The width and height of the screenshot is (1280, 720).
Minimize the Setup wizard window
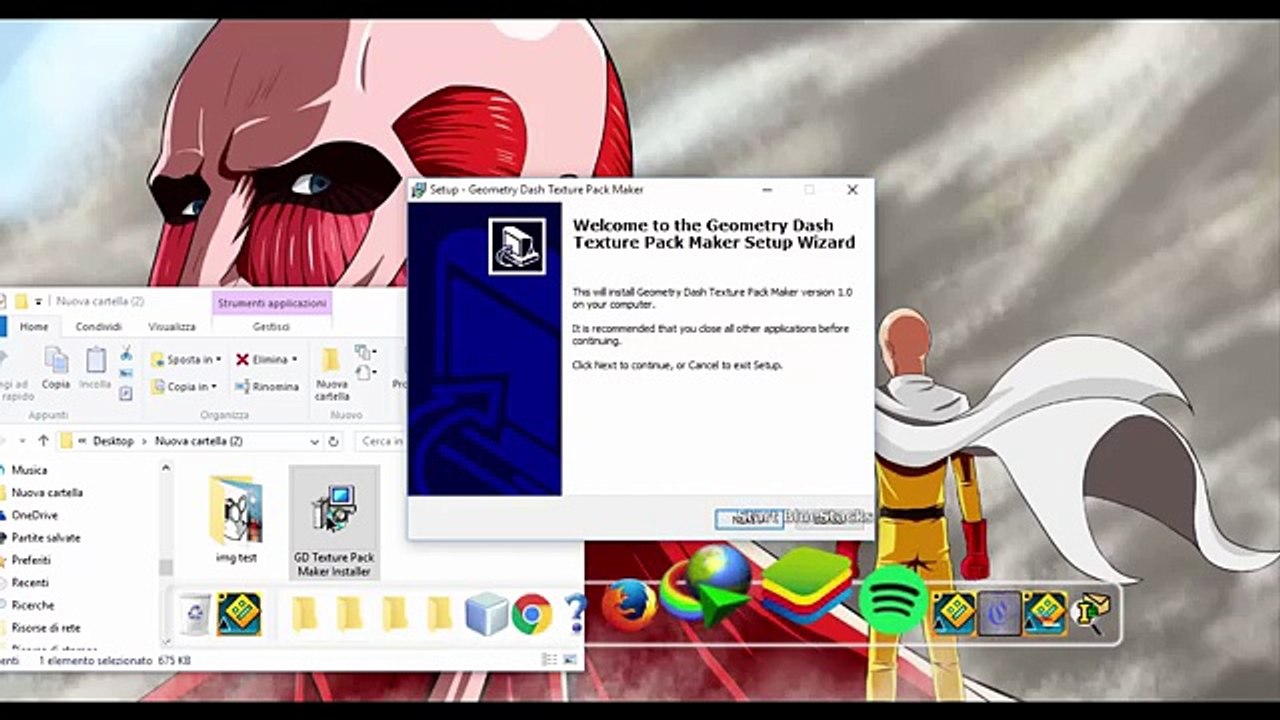pyautogui.click(x=767, y=189)
